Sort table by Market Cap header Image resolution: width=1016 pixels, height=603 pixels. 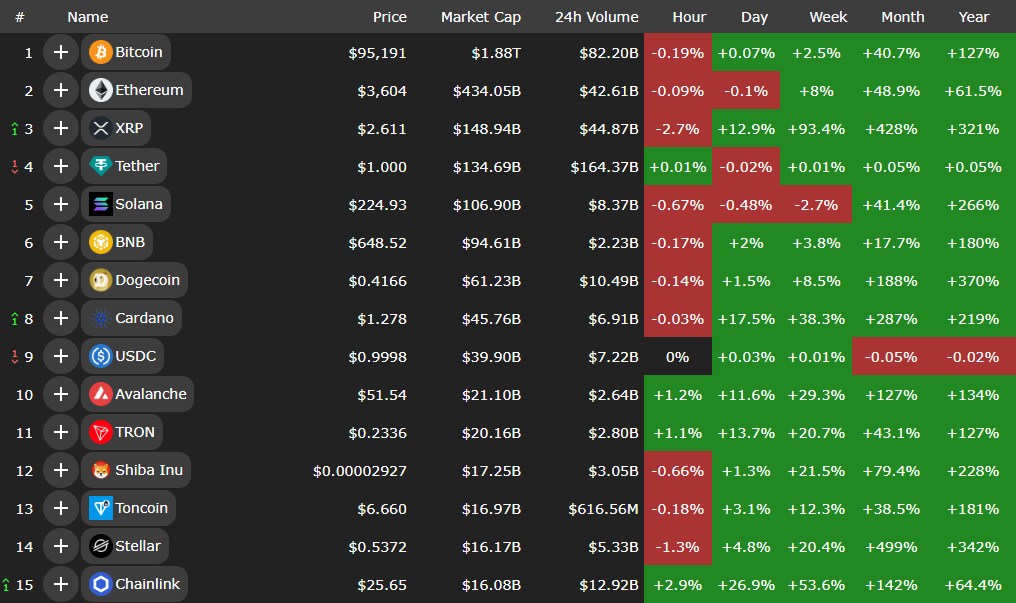480,17
